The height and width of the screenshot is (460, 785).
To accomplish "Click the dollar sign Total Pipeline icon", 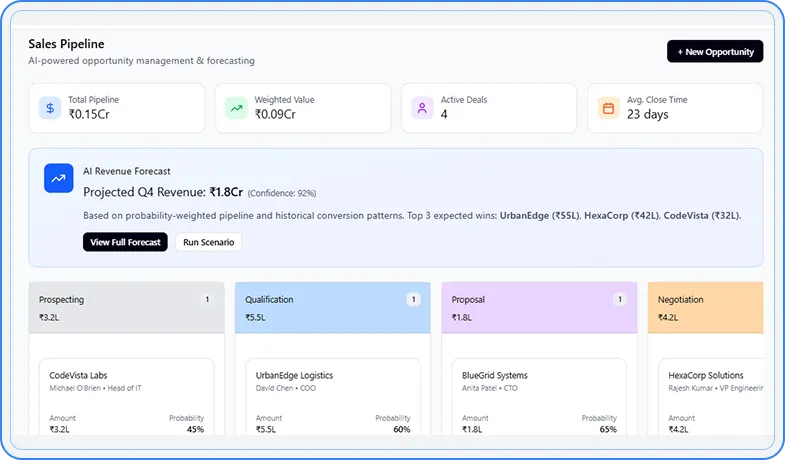I will coord(50,108).
